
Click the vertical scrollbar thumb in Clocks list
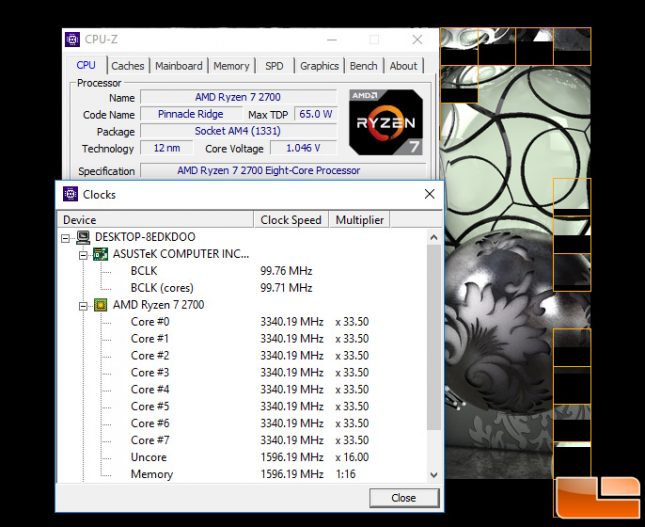coord(434,337)
